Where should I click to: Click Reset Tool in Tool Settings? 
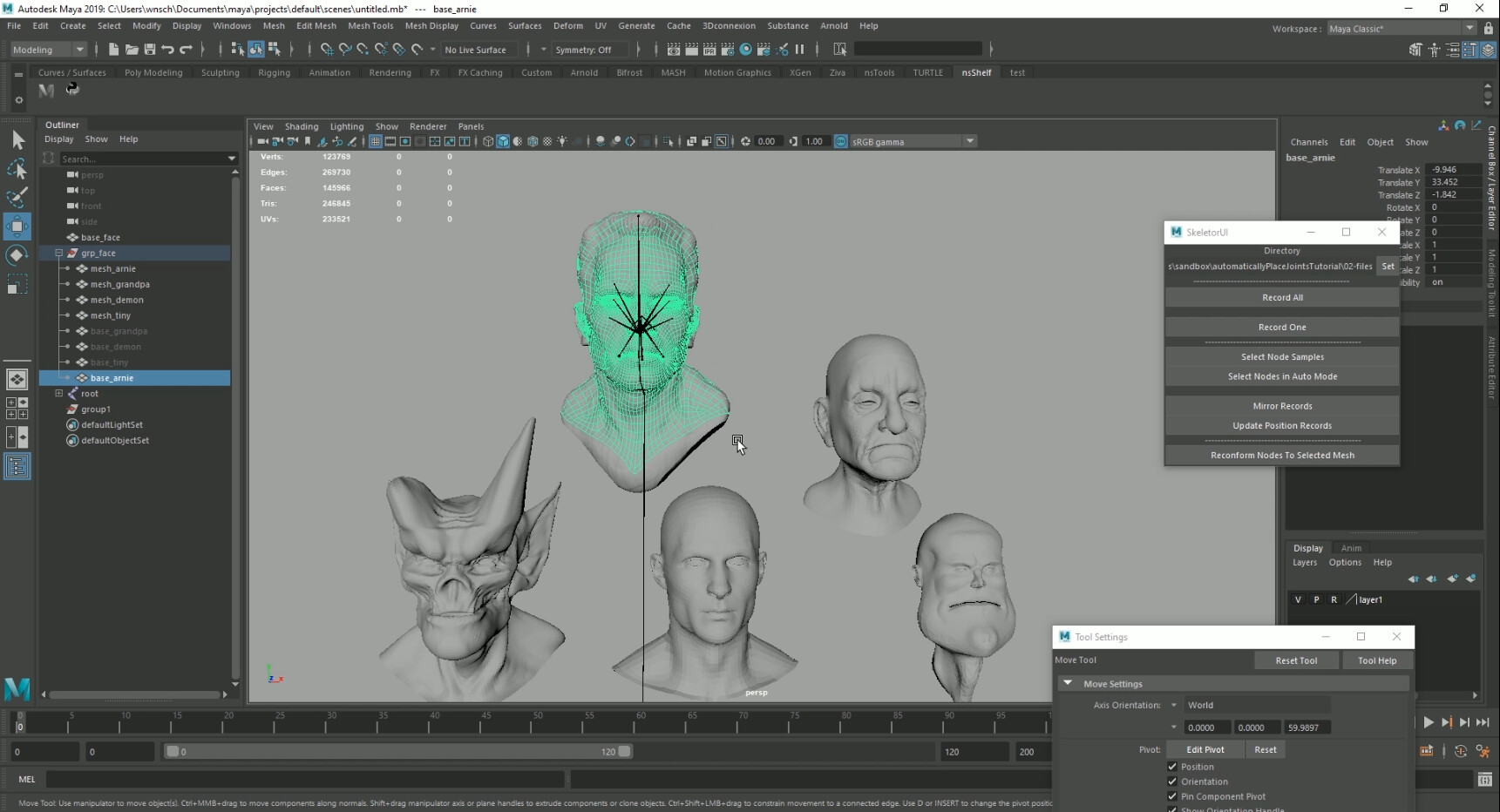[x=1298, y=660]
